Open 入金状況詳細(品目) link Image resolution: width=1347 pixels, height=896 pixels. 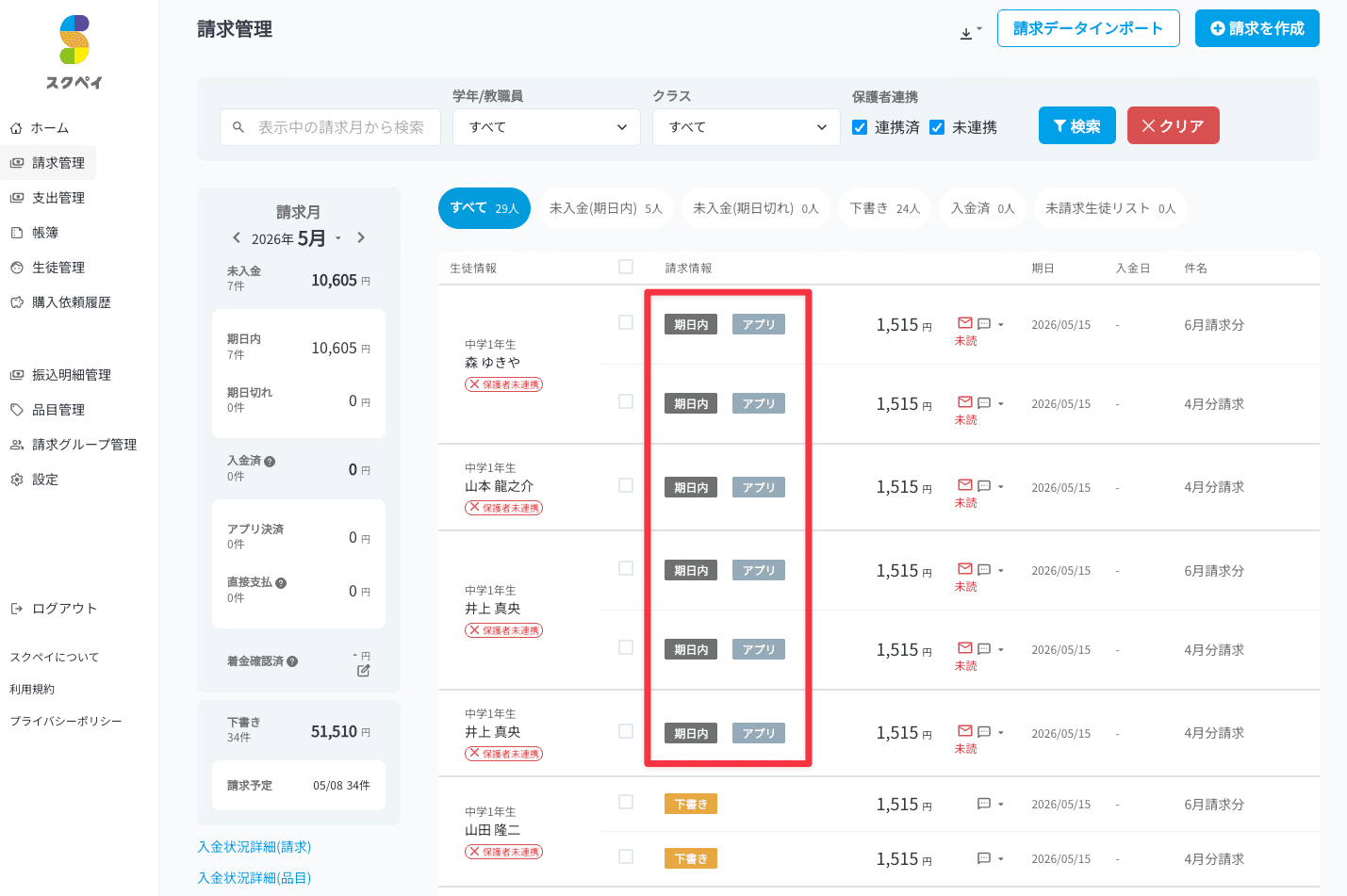click(x=254, y=878)
